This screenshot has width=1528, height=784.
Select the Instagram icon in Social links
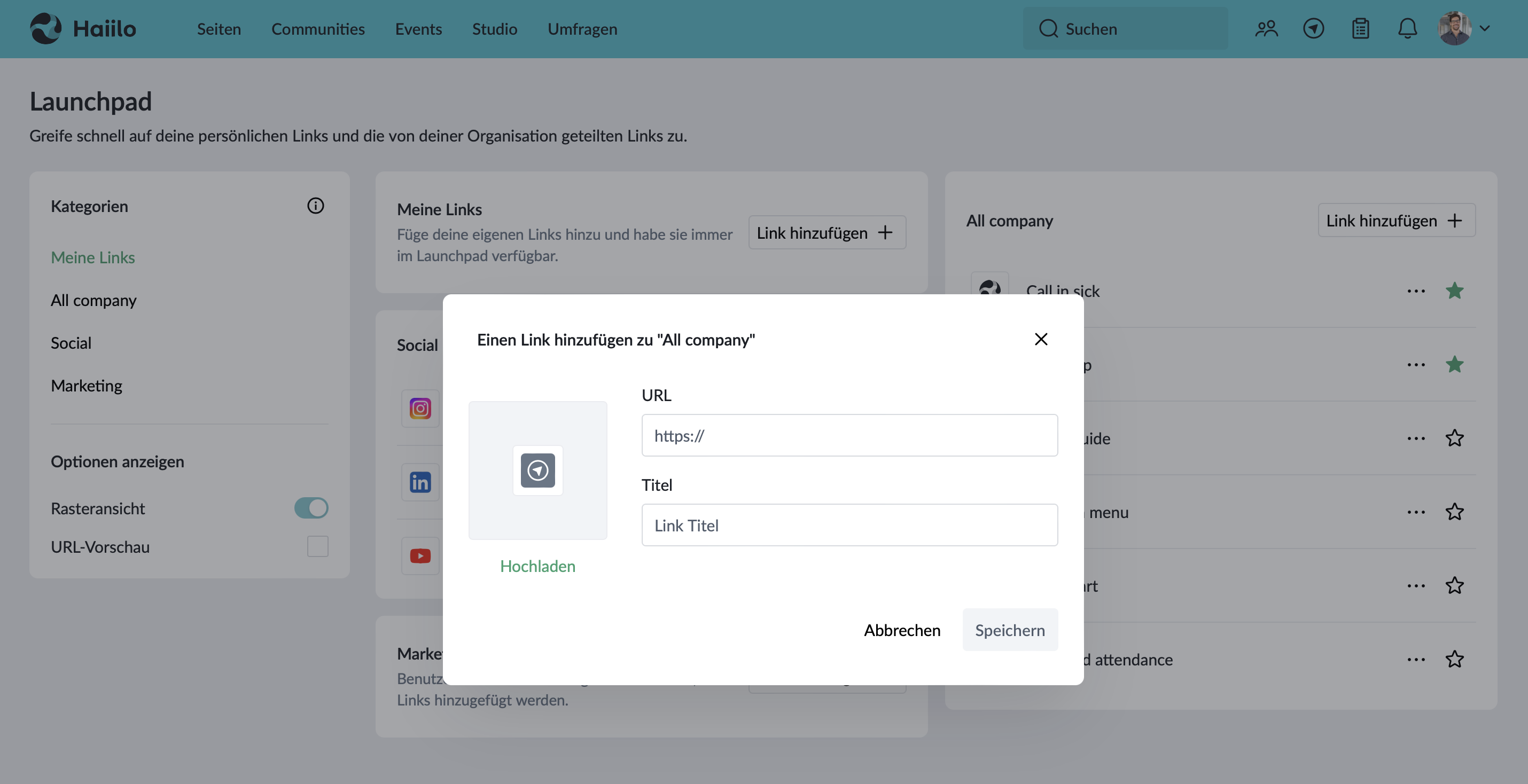420,409
